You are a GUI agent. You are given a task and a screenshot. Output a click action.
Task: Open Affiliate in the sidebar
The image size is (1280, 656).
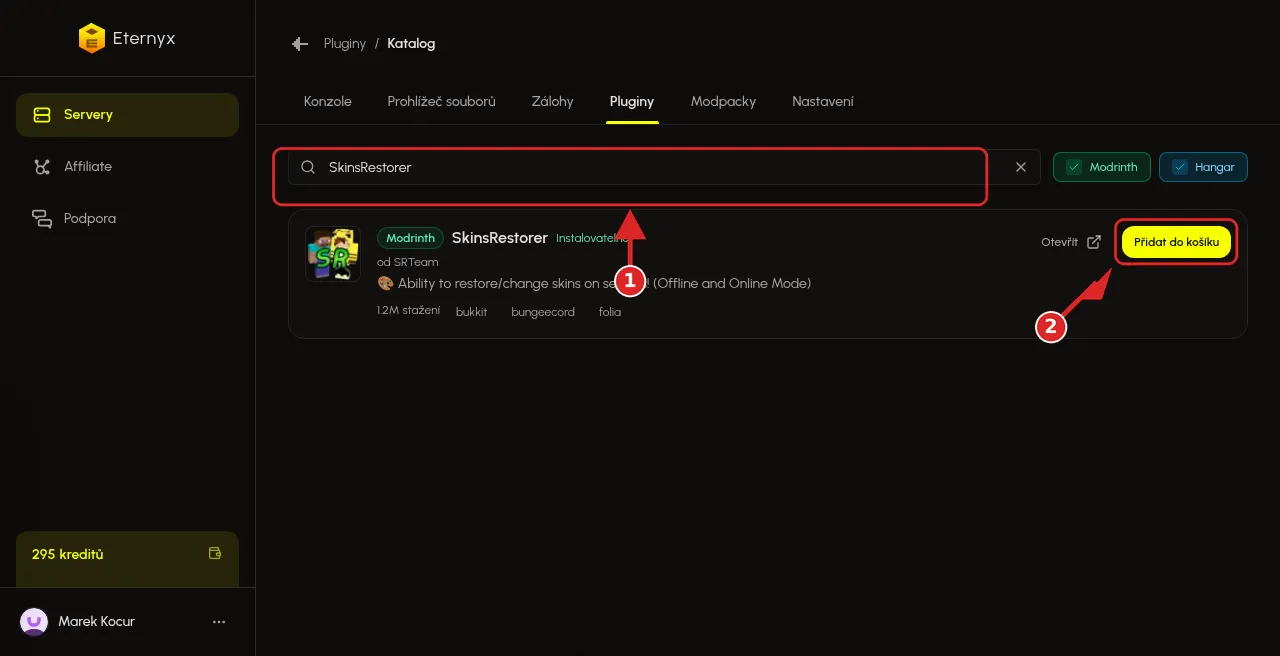point(127,167)
